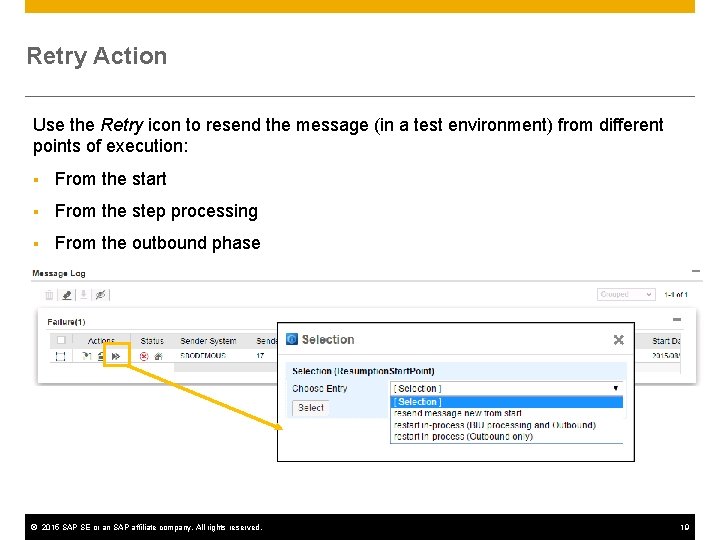Click the trash delete icon in Message Log toolbar
720x540 pixels.
[x=49, y=295]
